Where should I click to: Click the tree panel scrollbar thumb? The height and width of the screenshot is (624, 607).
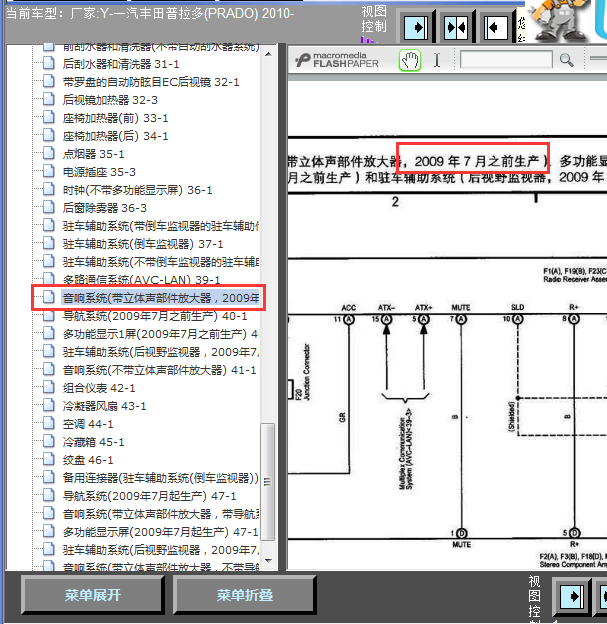coord(268,482)
